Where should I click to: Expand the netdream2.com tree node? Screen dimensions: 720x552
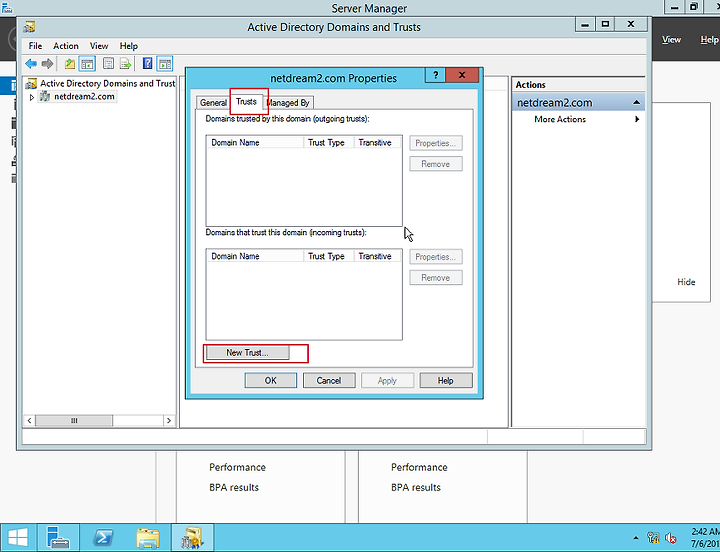pos(32,97)
